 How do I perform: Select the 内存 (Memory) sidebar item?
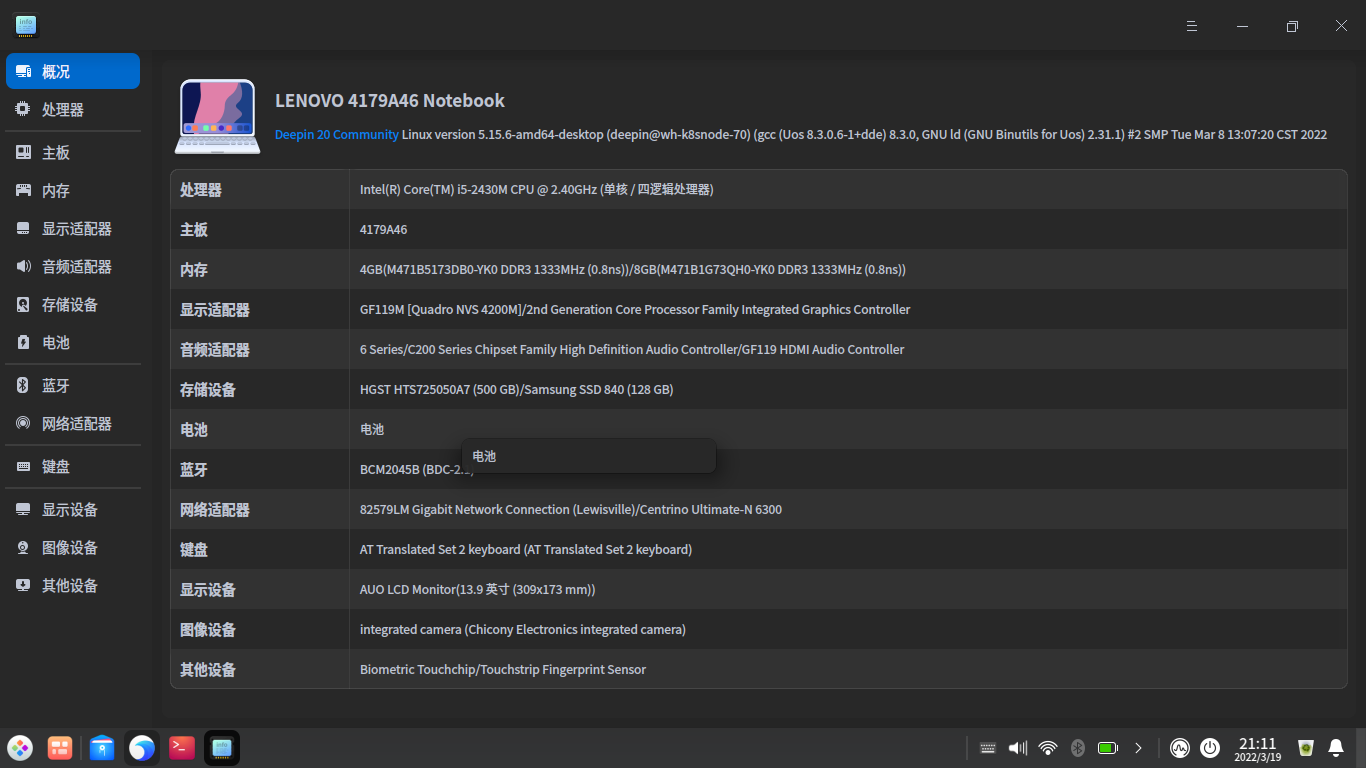click(x=56, y=191)
